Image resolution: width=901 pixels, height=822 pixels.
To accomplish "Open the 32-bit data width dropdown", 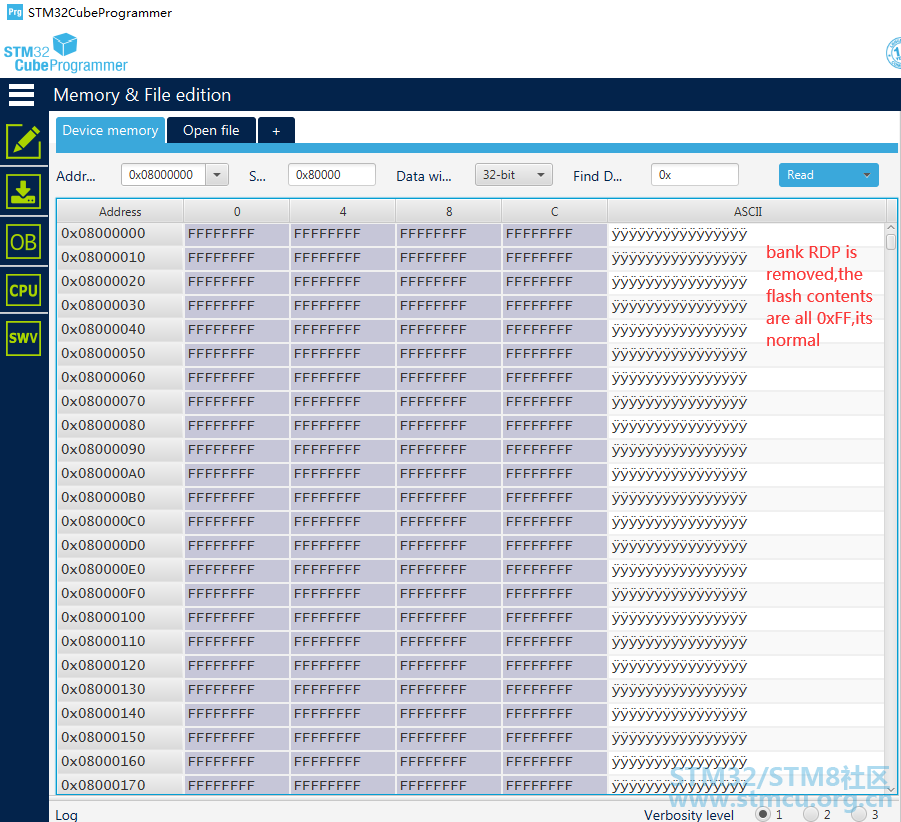I will click(x=514, y=175).
